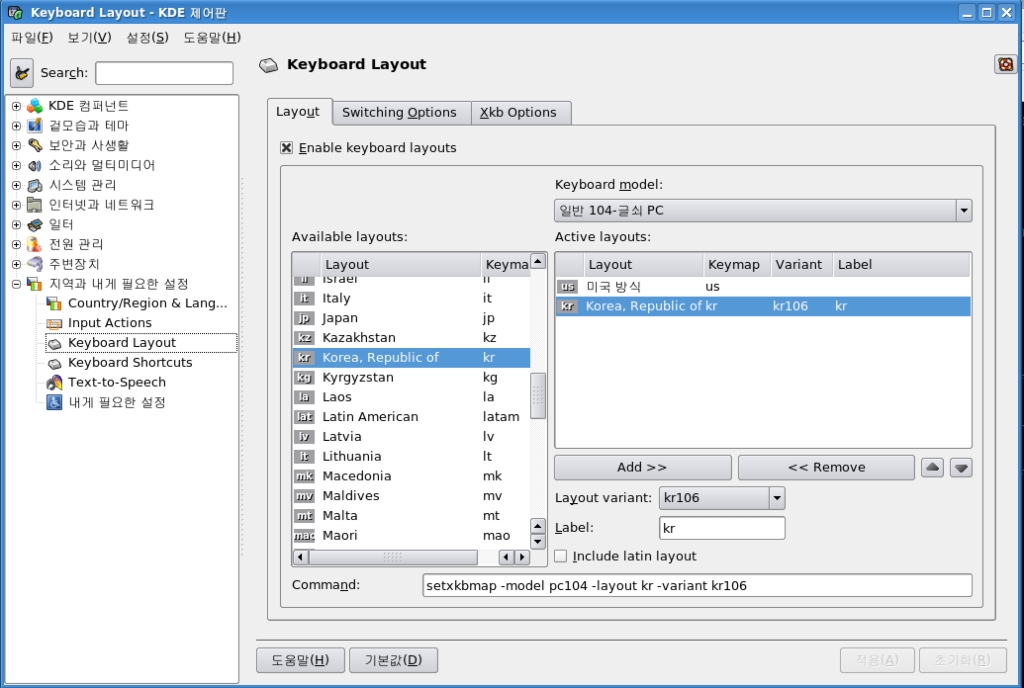Click the 시스템 관리 category icon

[35, 185]
